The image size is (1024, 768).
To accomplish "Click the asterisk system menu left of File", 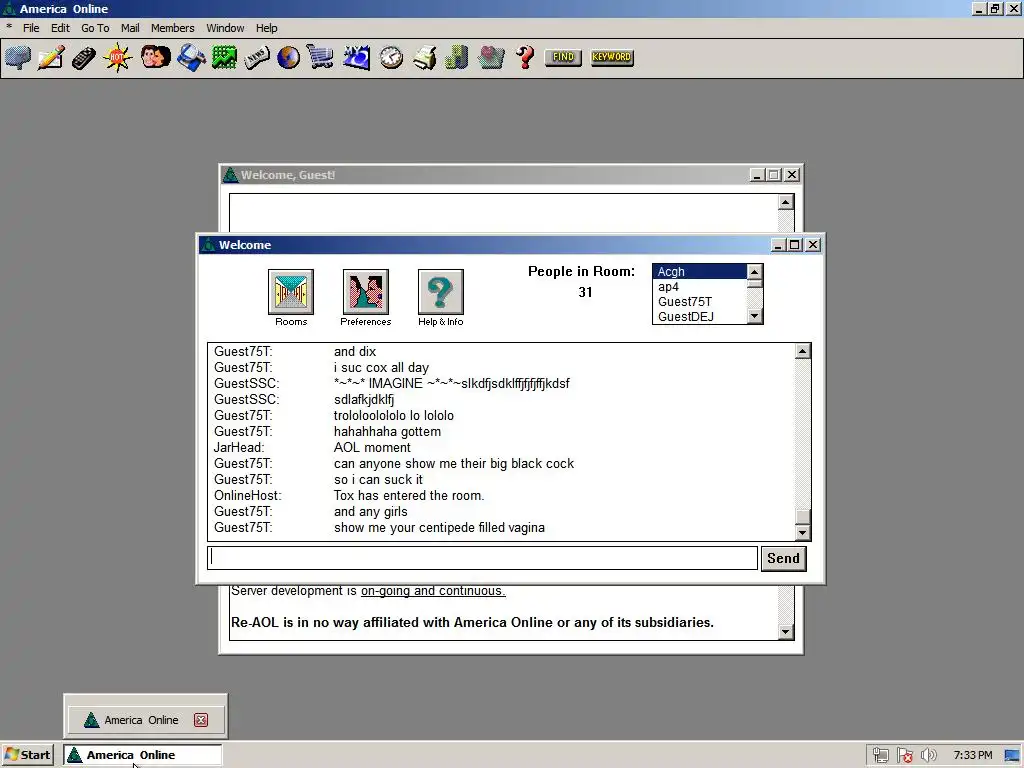I will (x=9, y=28).
